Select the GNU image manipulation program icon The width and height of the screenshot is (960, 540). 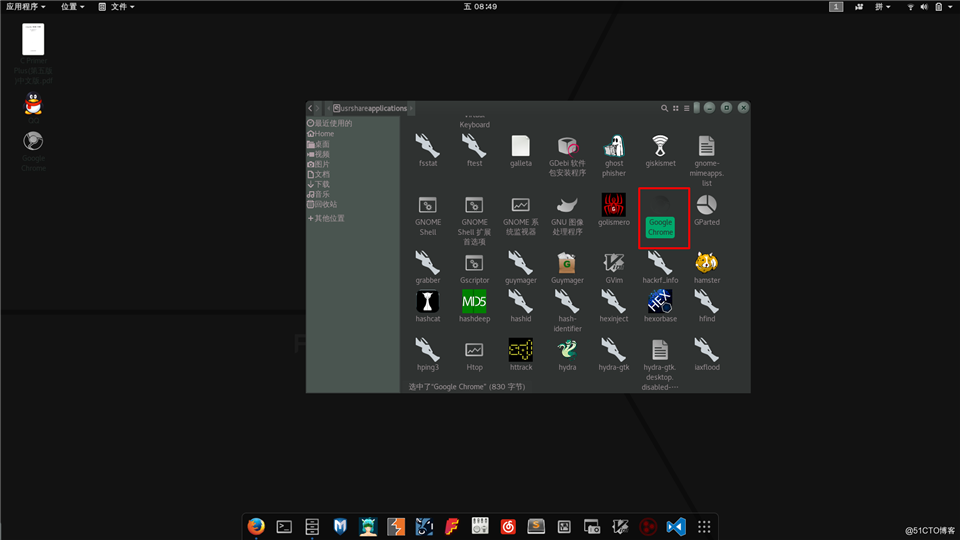(567, 204)
